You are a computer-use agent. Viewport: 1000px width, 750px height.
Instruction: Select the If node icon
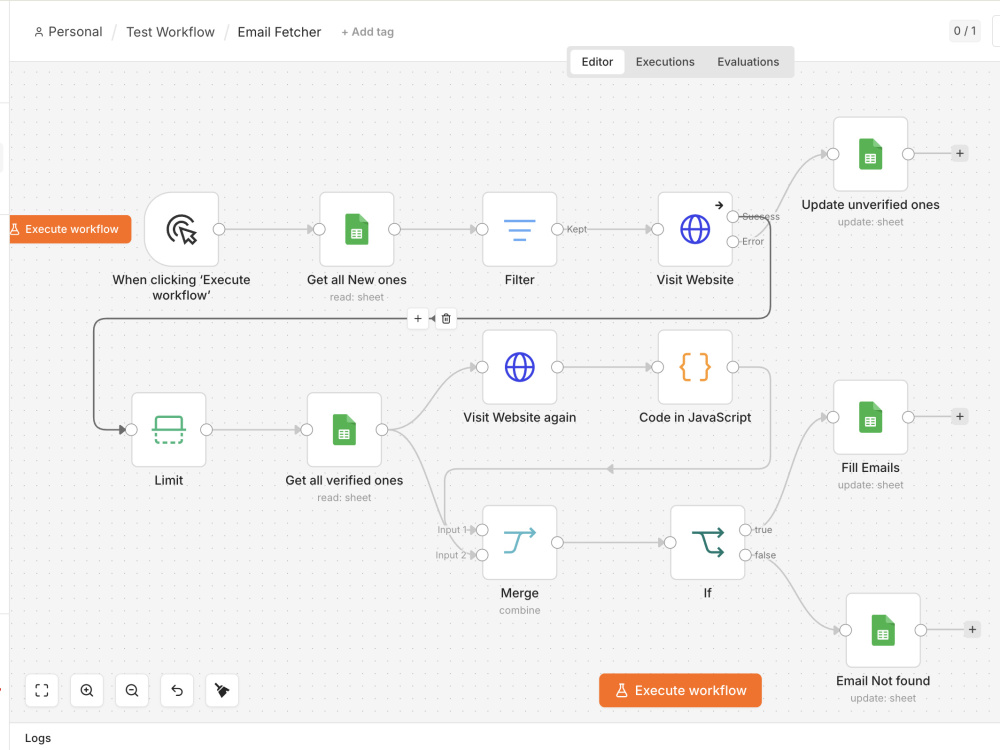pos(708,543)
